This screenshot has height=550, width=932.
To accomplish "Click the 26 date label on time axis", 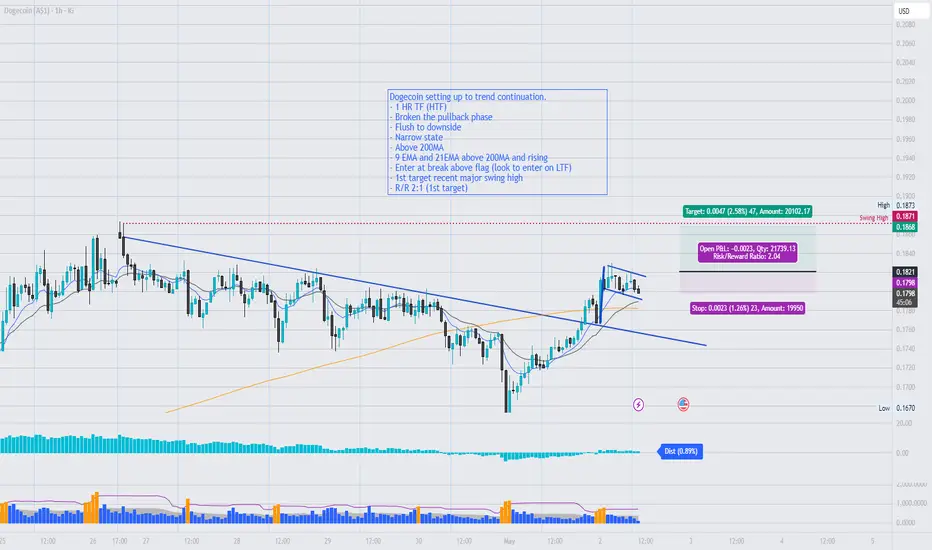I will point(93,541).
